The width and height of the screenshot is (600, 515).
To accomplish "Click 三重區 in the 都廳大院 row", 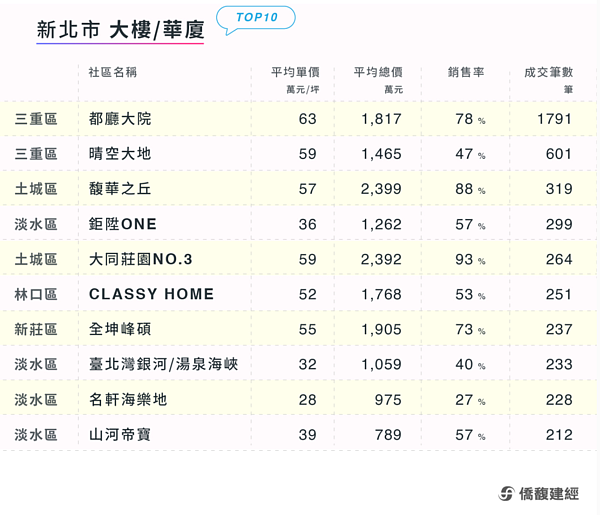I will [x=36, y=119].
